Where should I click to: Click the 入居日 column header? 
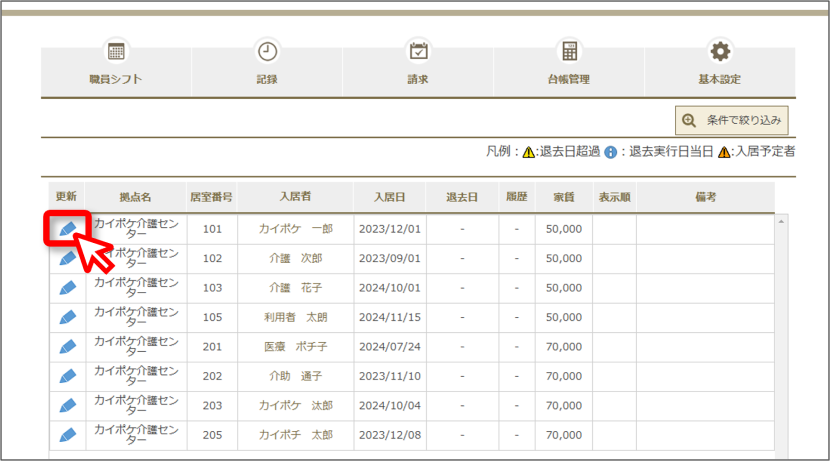(390, 197)
